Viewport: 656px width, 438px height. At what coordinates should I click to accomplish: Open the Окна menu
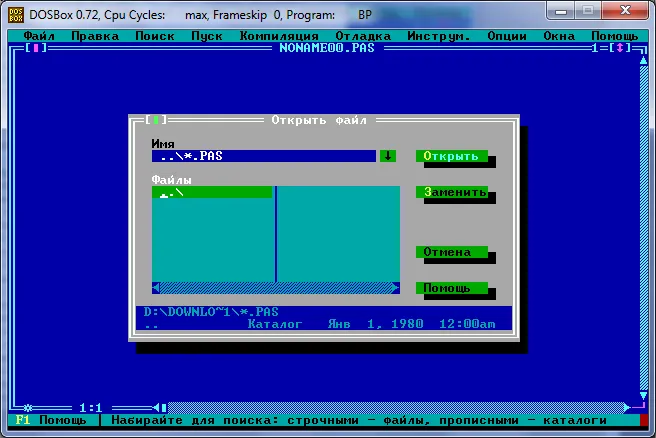[559, 36]
